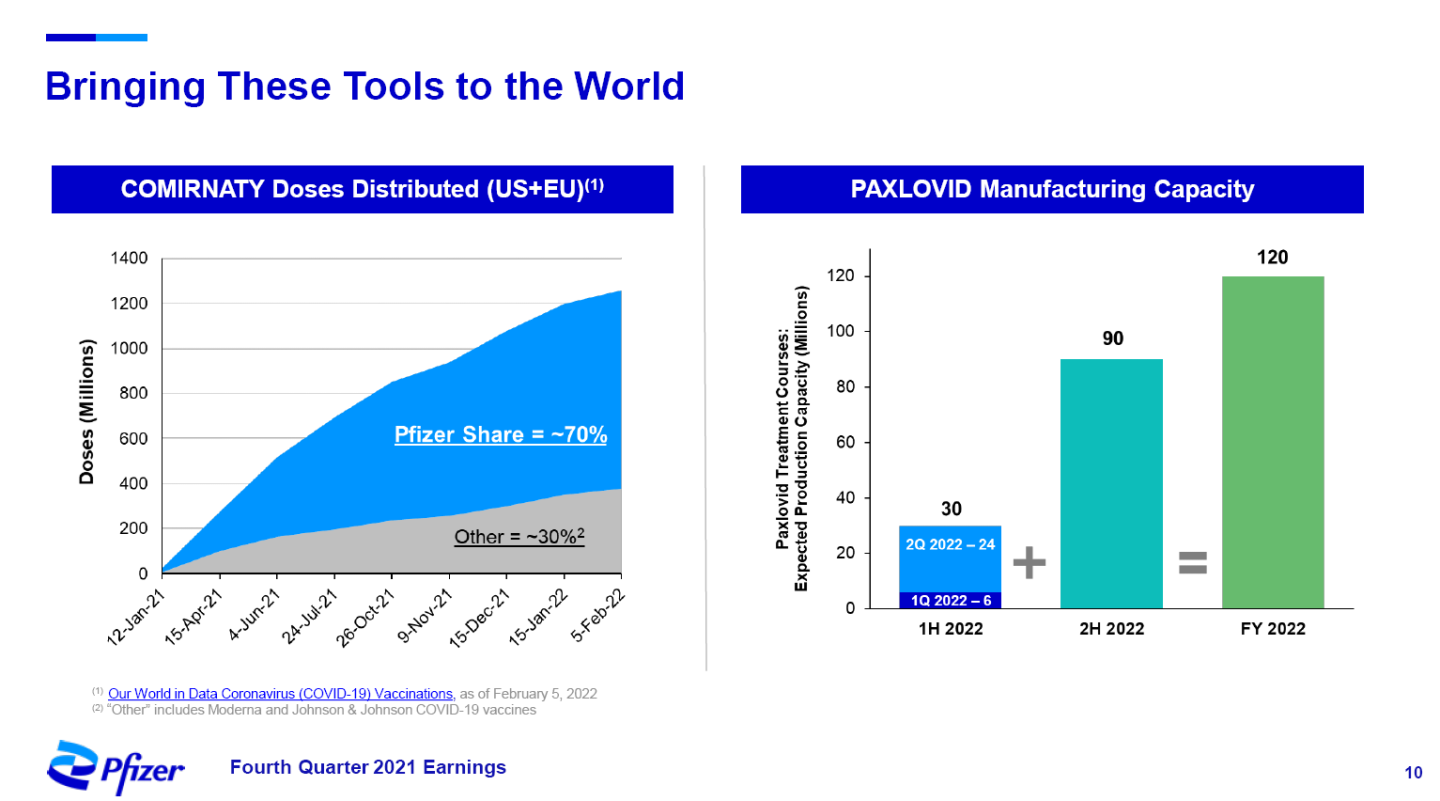
Task: Select the Paxlovid Treatment Courses axis title
Action: click(790, 440)
